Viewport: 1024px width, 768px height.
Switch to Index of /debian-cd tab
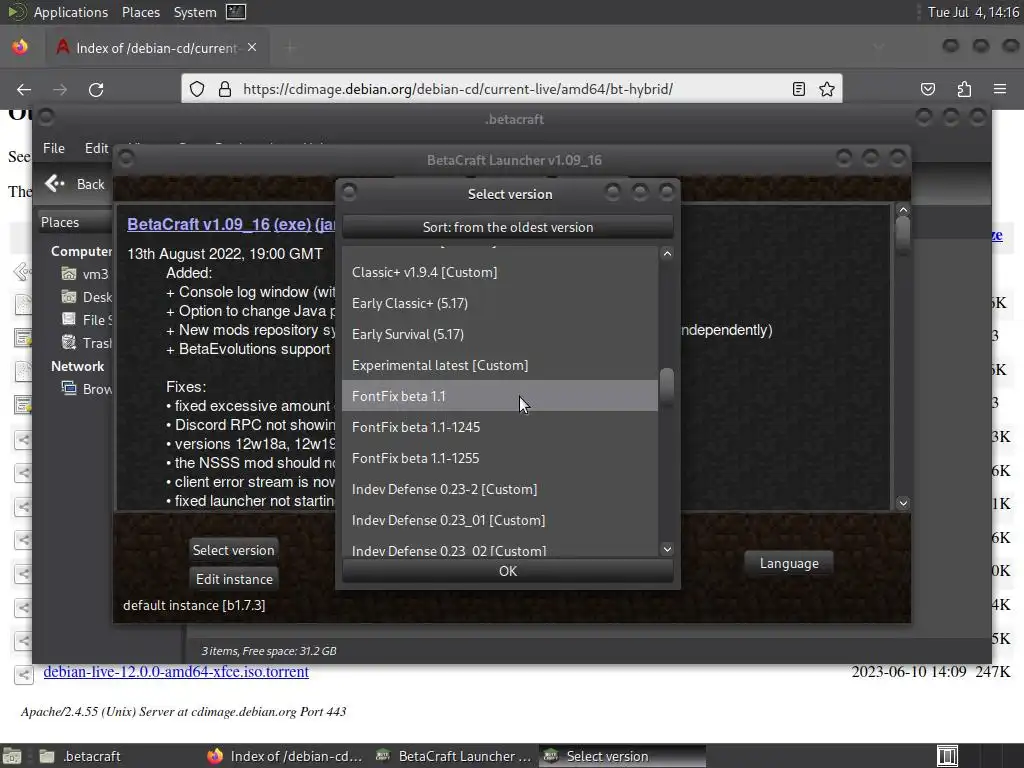click(155, 48)
